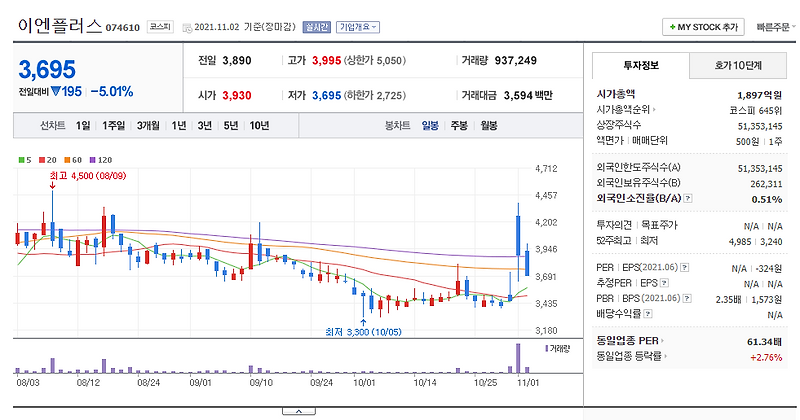The width and height of the screenshot is (800, 420).
Task: Open the 기업개요 dropdown
Action: click(x=358, y=27)
